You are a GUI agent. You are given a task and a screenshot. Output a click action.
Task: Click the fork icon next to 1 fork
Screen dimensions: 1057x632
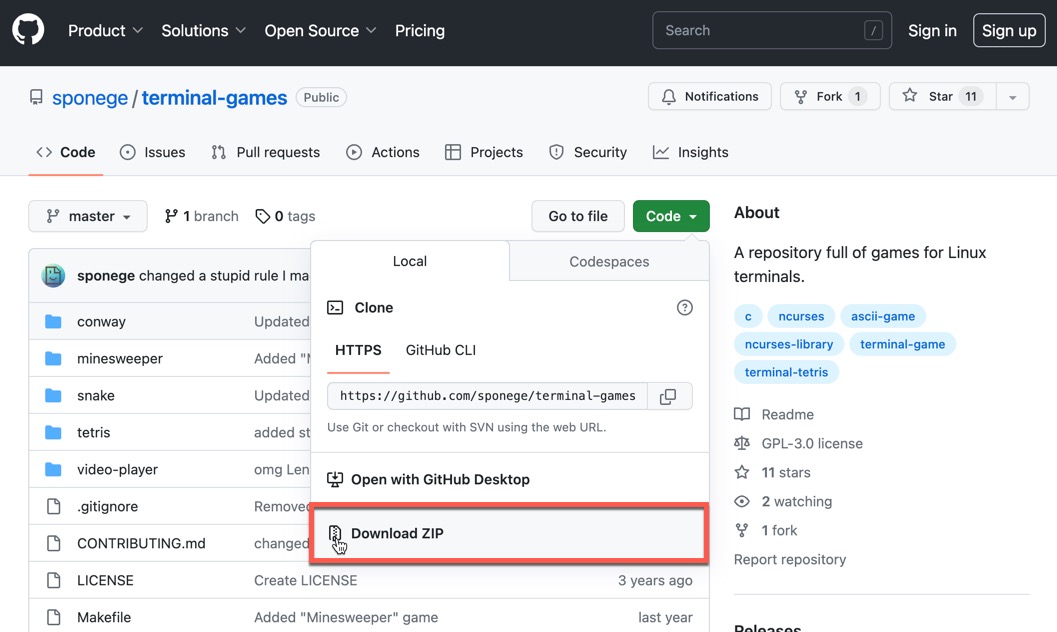point(742,530)
